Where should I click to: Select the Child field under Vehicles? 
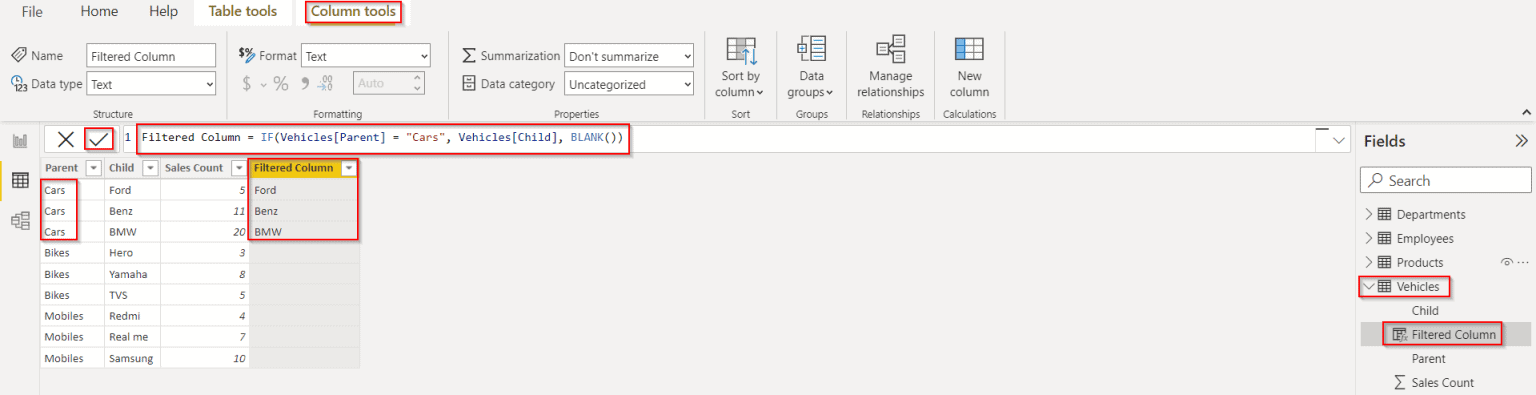tap(1425, 310)
